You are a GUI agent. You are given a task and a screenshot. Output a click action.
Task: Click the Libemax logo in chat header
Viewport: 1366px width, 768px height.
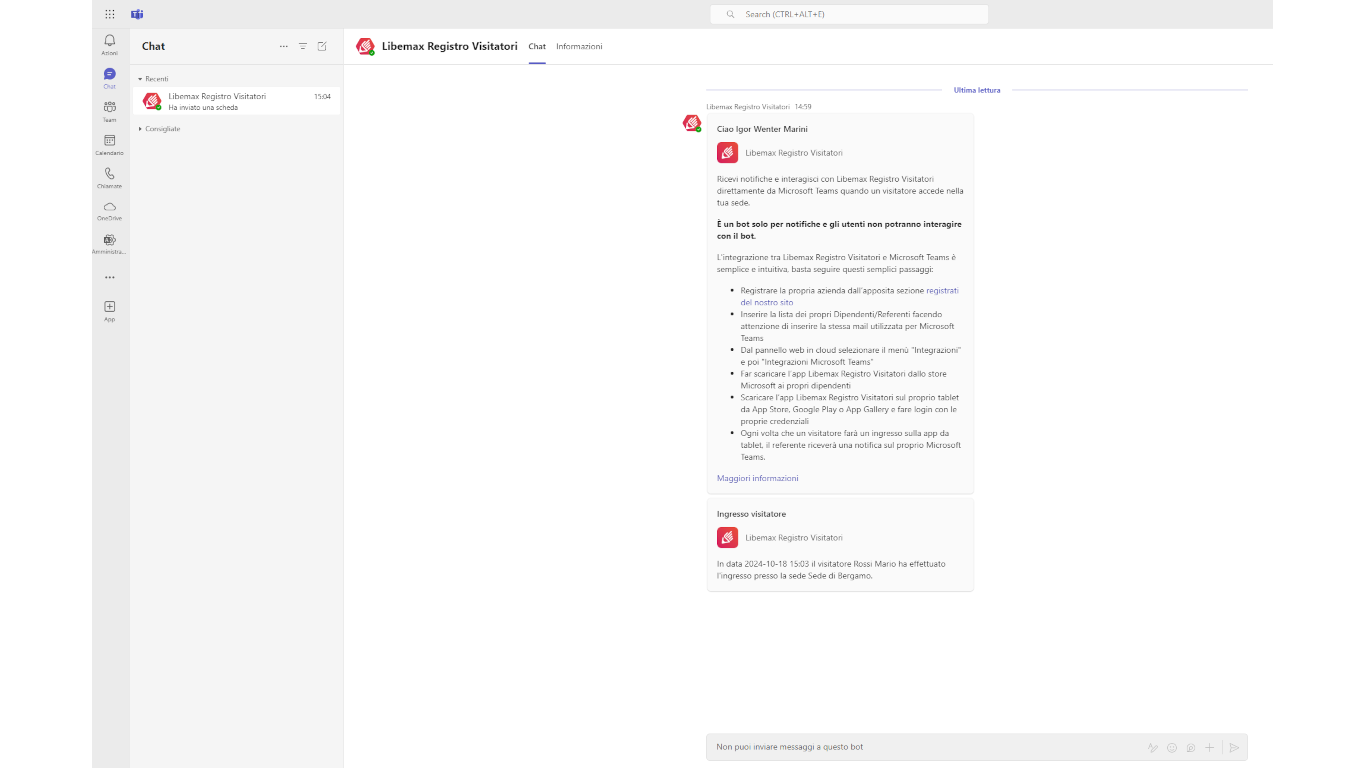365,46
